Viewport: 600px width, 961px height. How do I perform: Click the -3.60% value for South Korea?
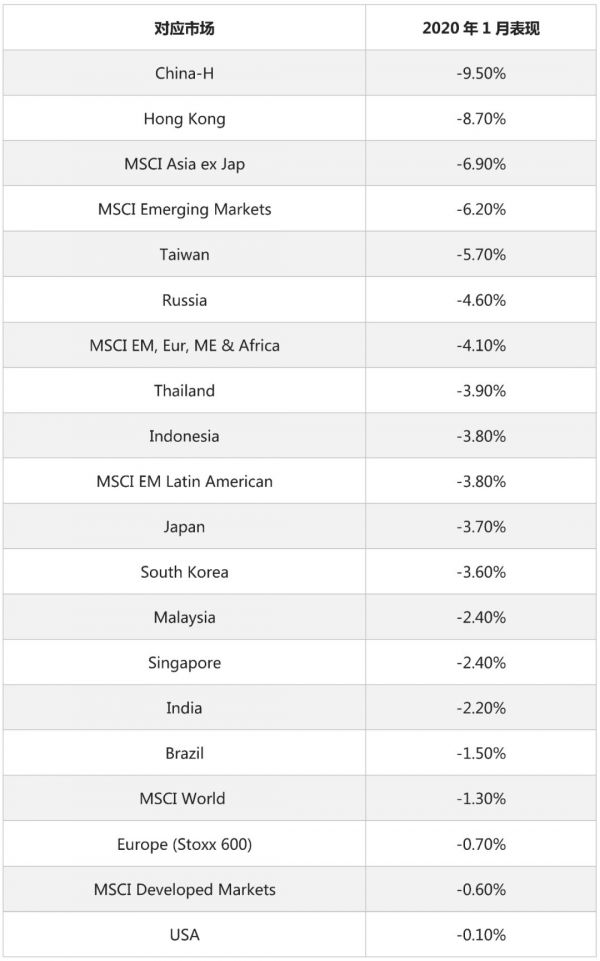pos(480,572)
